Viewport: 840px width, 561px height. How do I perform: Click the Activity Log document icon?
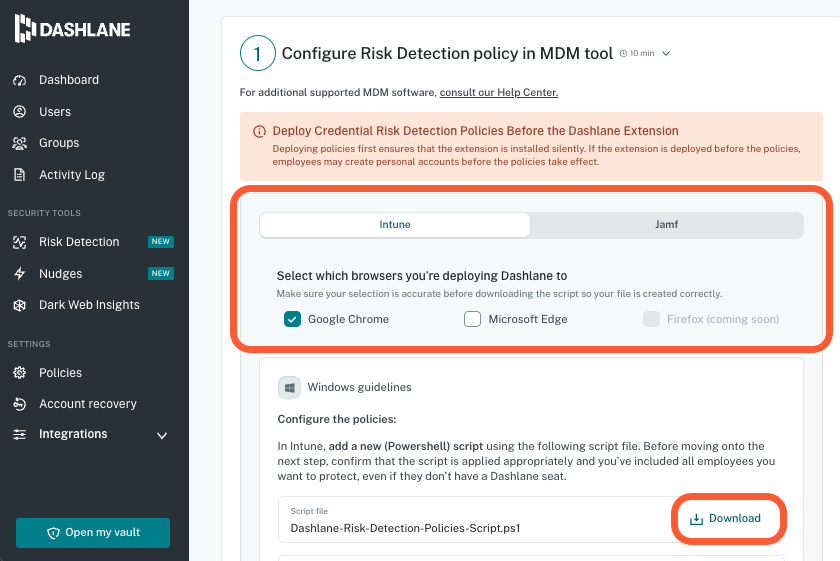[x=20, y=175]
